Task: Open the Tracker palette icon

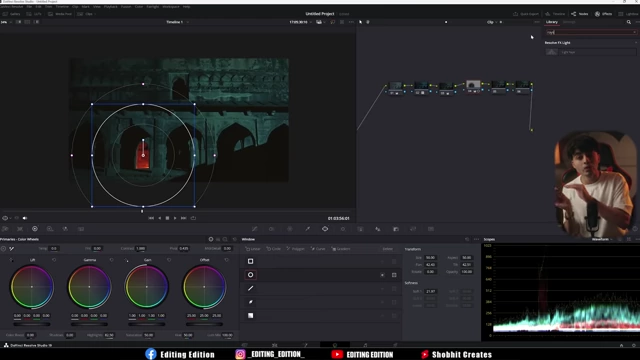Action: [x=343, y=229]
